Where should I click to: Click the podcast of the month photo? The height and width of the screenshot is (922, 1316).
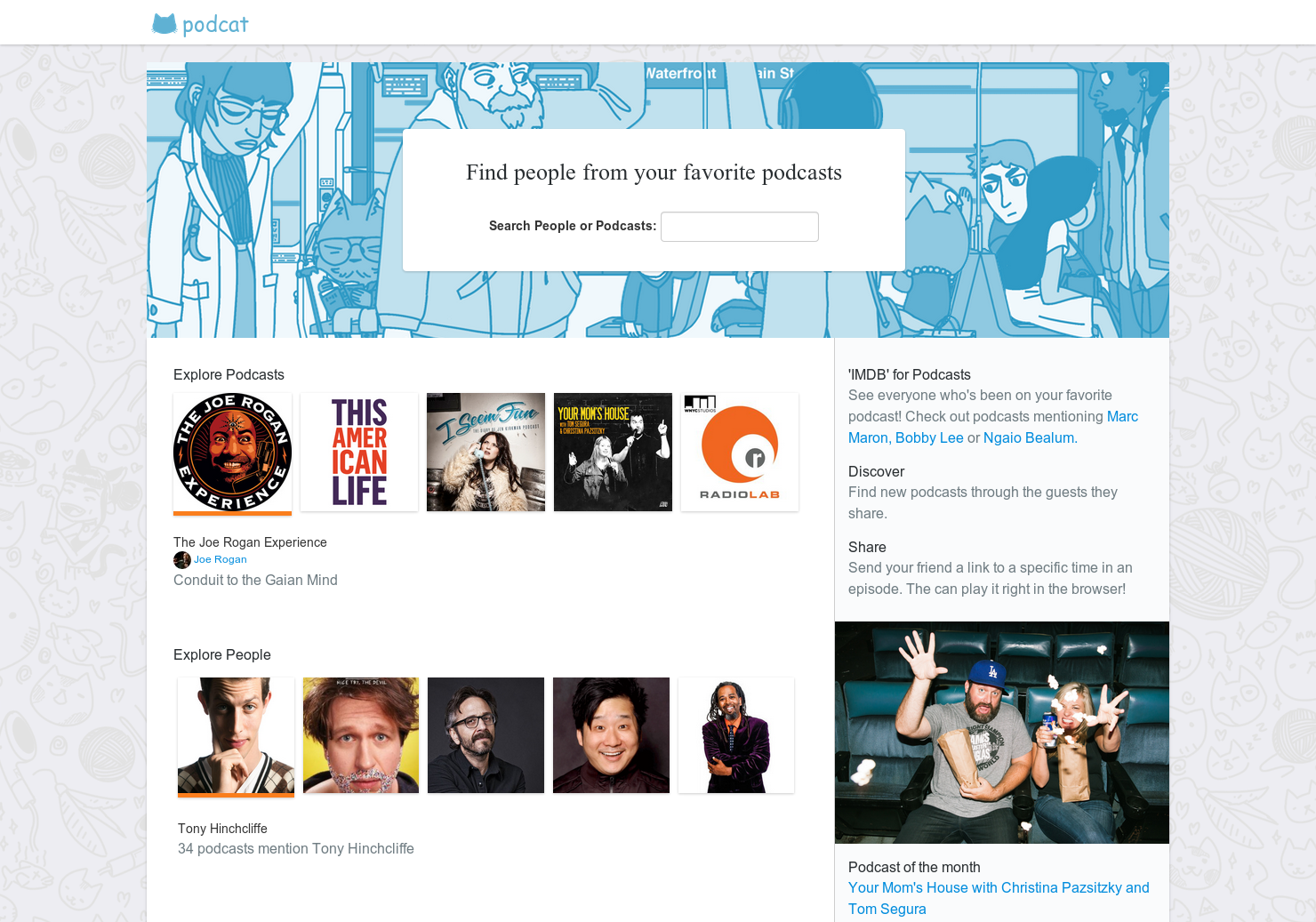coord(1002,733)
